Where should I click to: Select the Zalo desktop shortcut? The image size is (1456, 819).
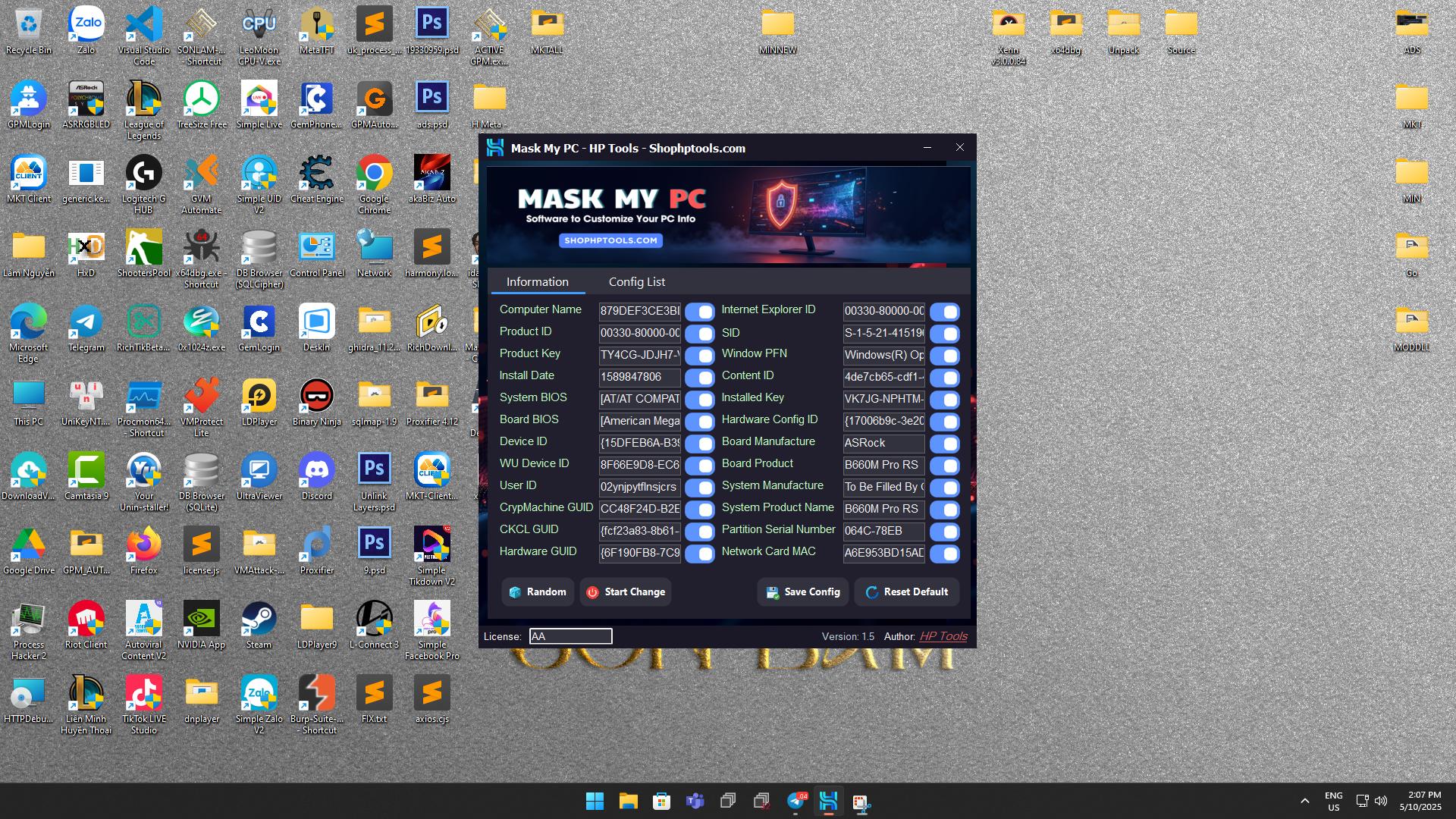pos(86,30)
